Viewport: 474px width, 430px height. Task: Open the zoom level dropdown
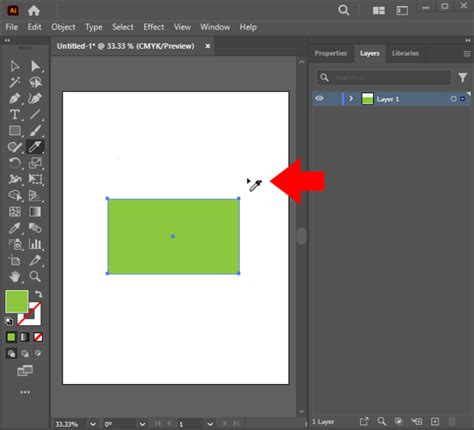point(93,424)
